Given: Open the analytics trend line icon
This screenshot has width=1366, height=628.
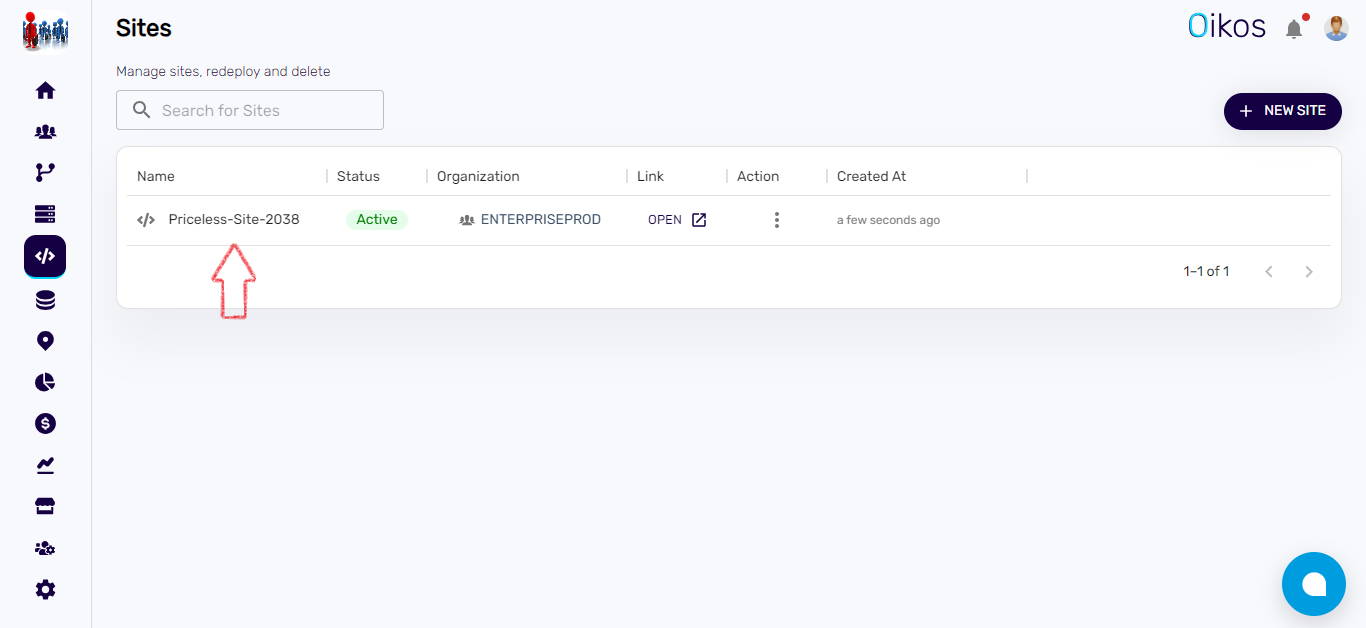Looking at the screenshot, I should point(45,465).
